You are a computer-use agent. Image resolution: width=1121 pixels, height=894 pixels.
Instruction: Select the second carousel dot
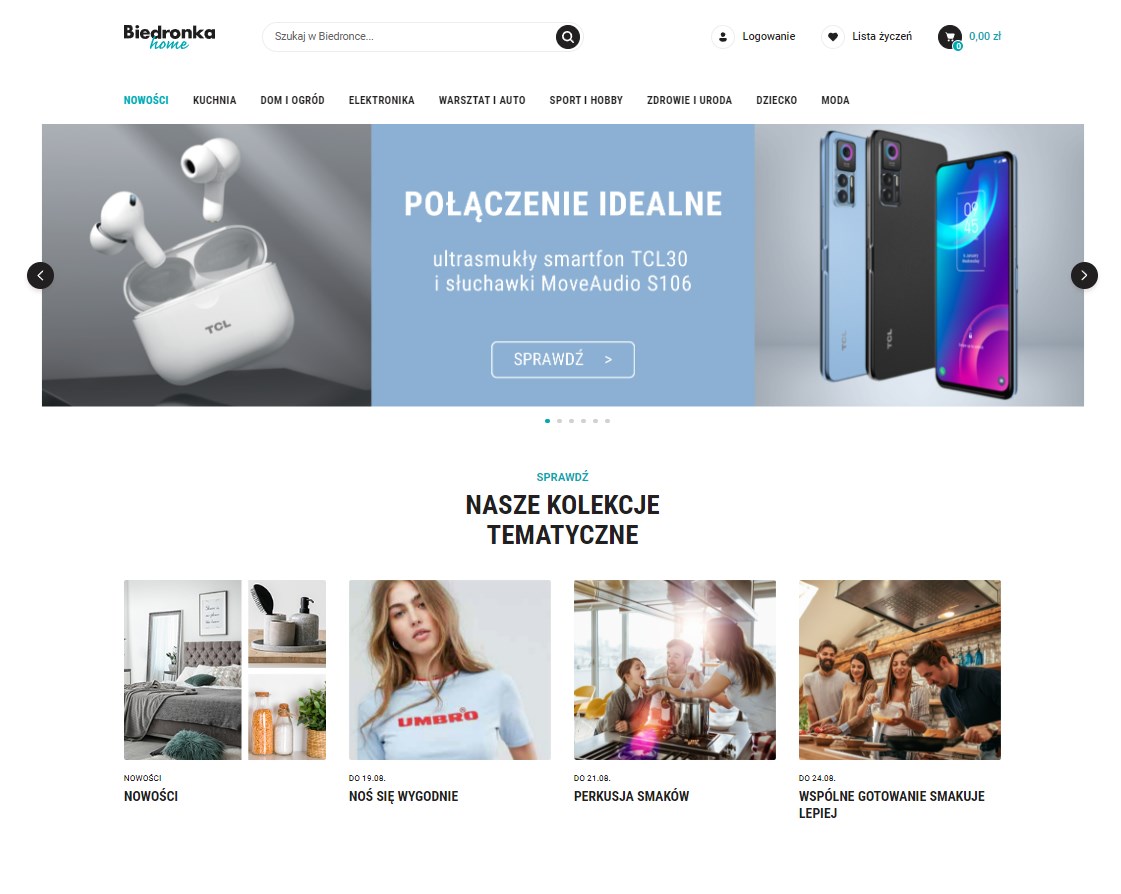[559, 421]
